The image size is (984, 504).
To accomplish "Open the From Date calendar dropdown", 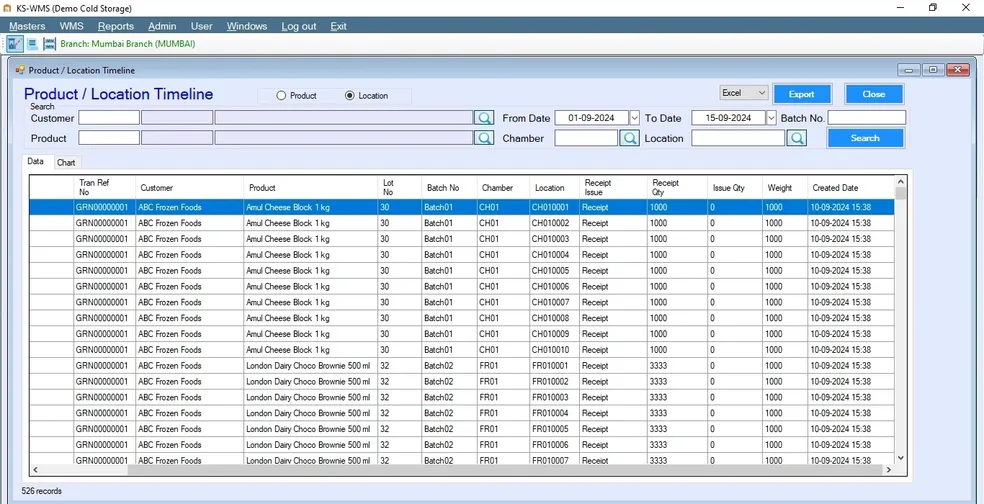I will [634, 118].
